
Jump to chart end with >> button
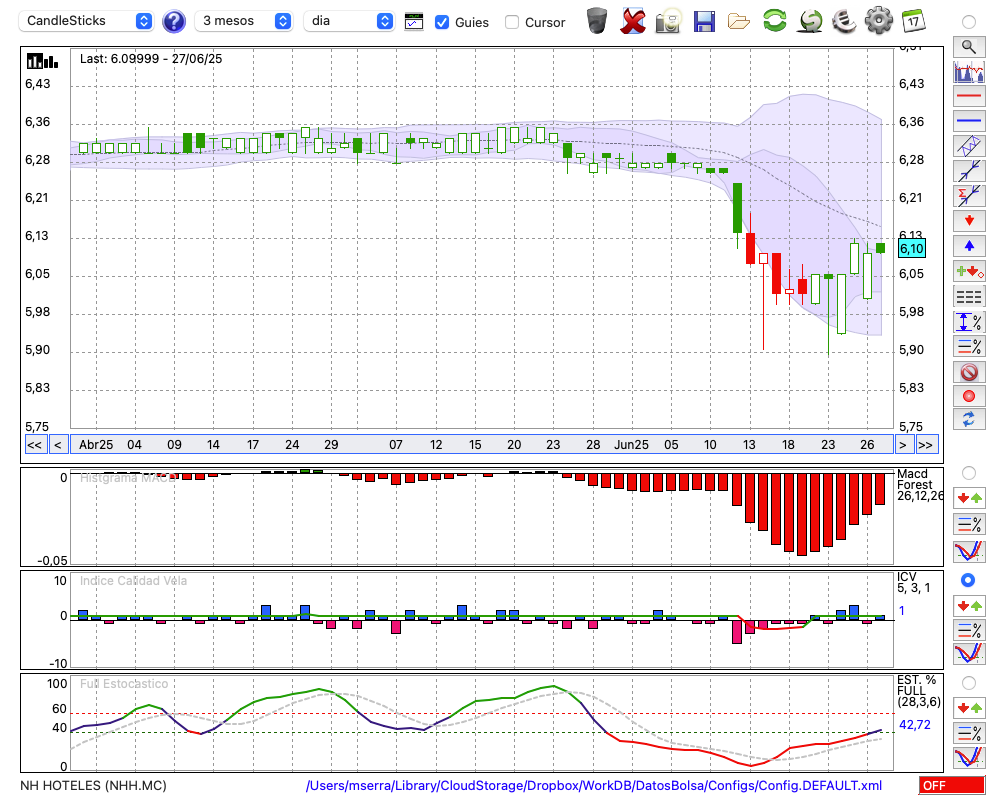(x=926, y=445)
